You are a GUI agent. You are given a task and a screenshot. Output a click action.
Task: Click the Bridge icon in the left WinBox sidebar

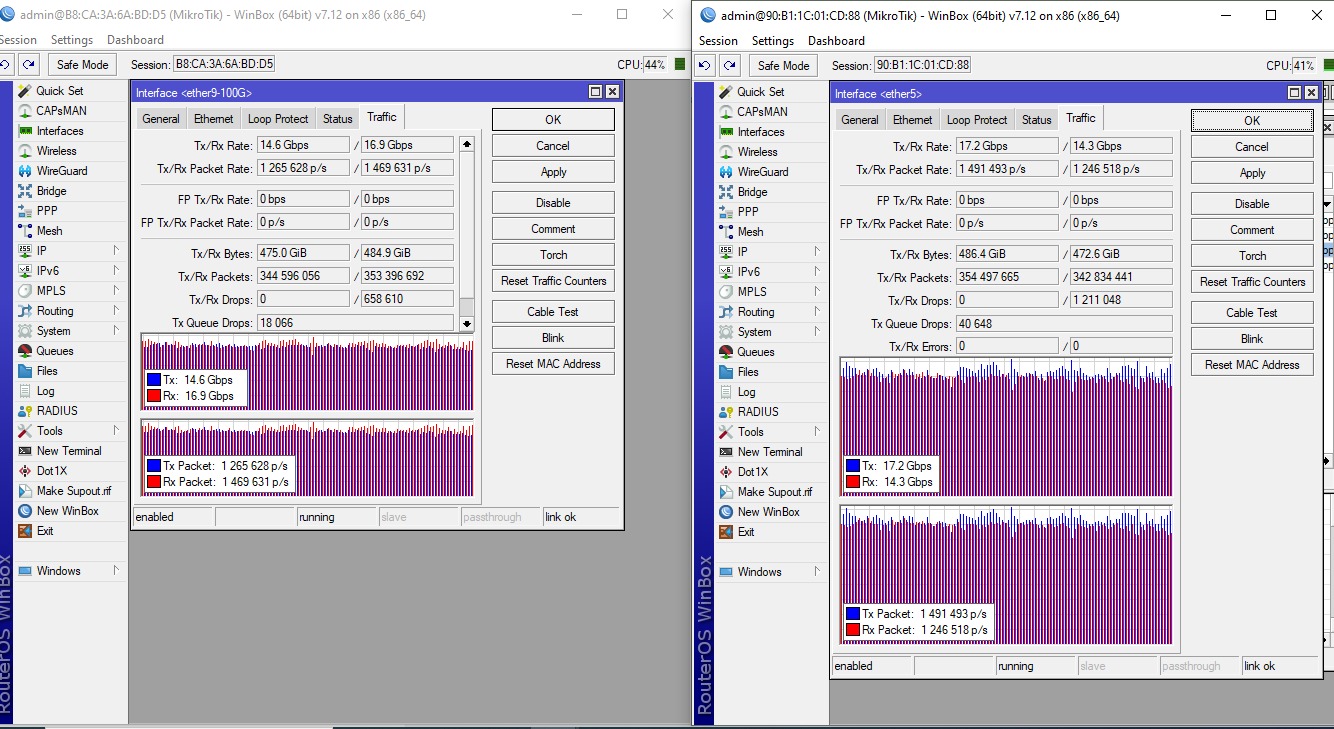[x=25, y=191]
